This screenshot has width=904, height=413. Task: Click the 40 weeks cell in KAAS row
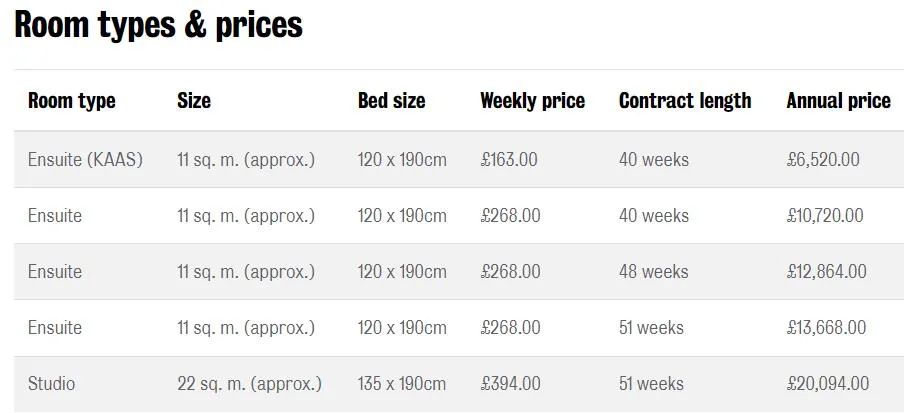click(654, 159)
